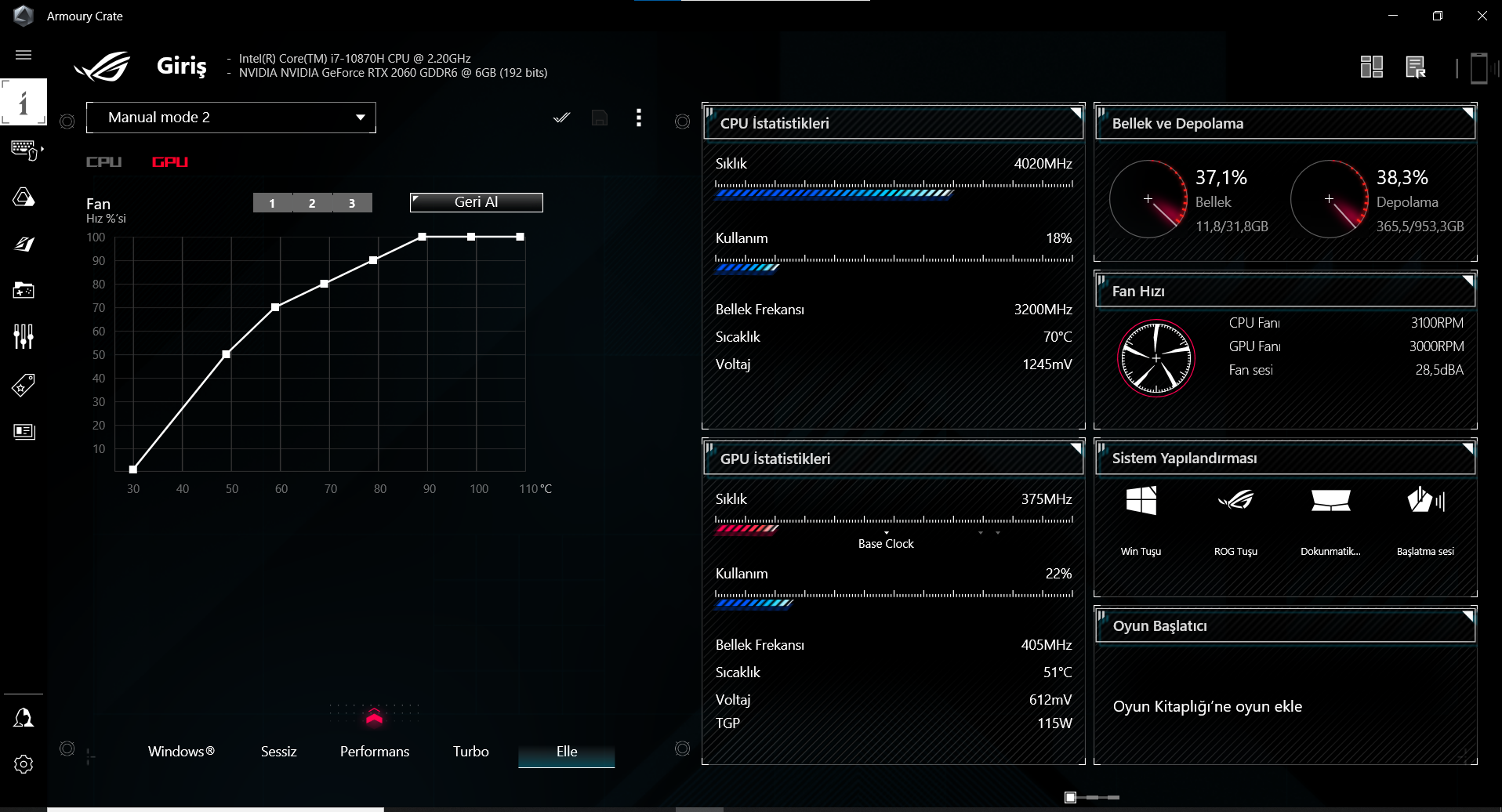Click the Geri Al undo button
Image resolution: width=1502 pixels, height=812 pixels.
click(x=477, y=202)
